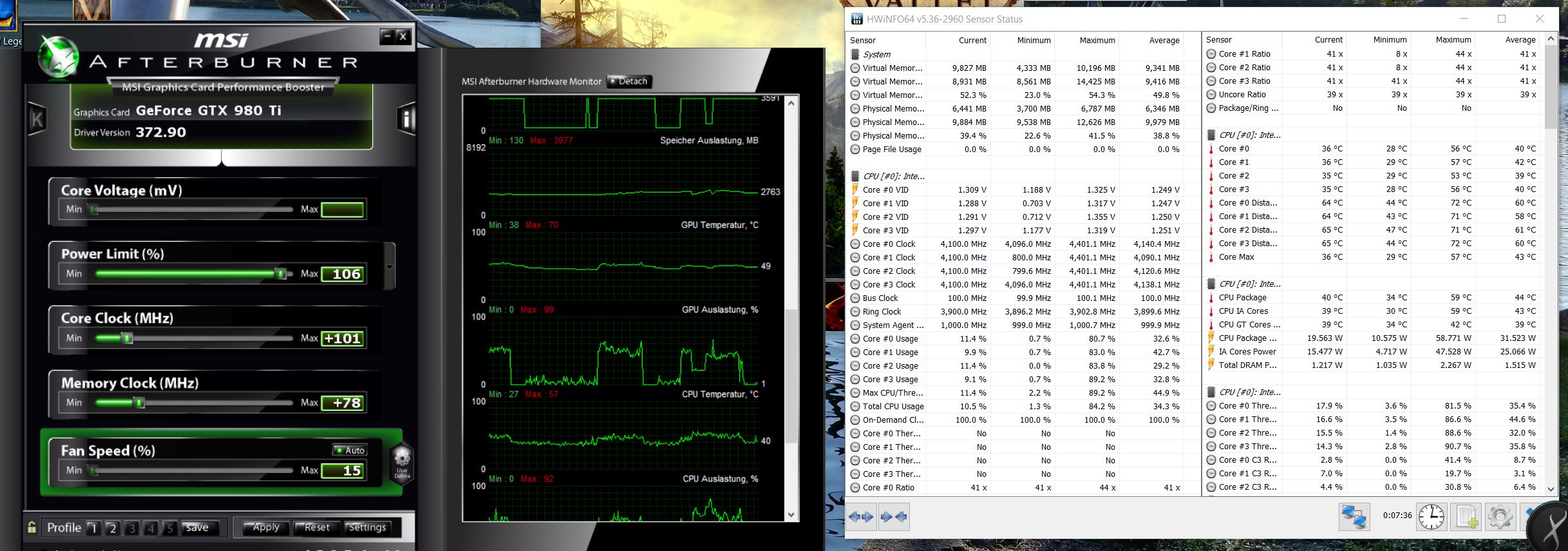This screenshot has width=1568, height=551.
Task: Collapse the CPU [#0] temperature group above Core #0
Action: pyautogui.click(x=1211, y=135)
